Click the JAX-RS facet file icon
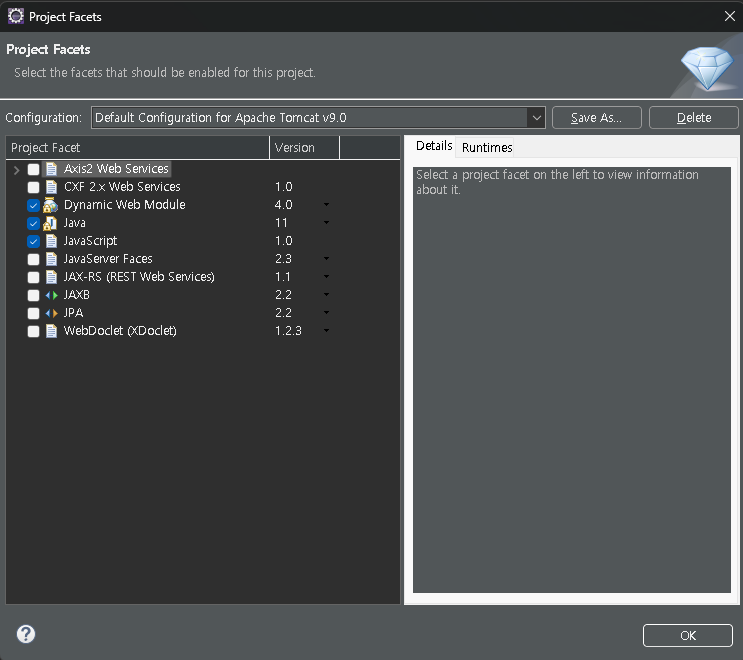Screen dimensions: 743x660 coord(51,277)
